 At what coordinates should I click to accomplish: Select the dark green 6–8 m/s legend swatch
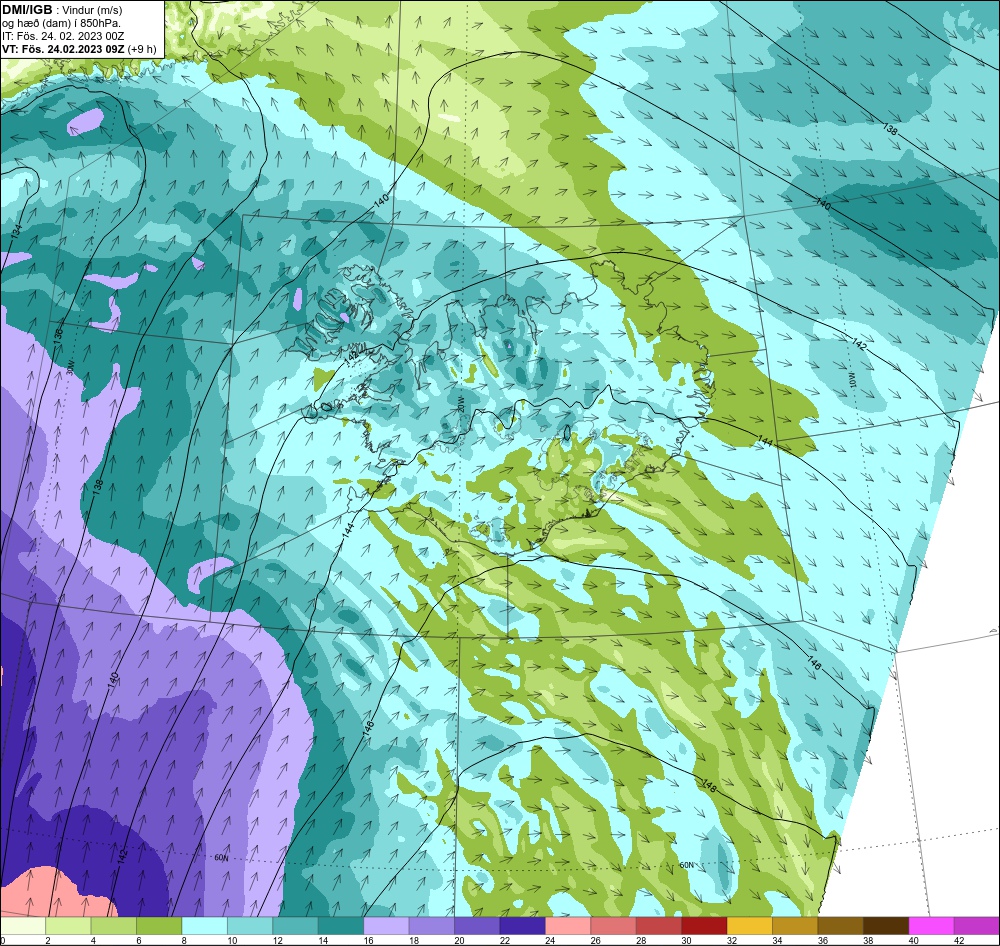point(159,926)
